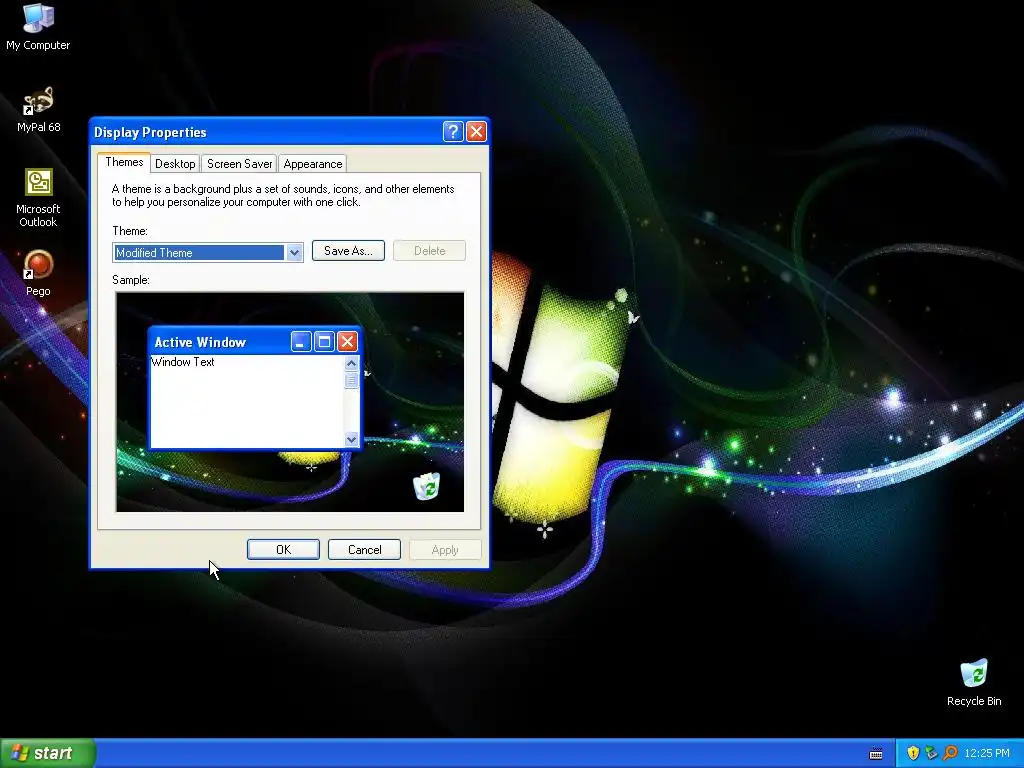Switch to the Themes tab
This screenshot has width=1024, height=768.
124,162
